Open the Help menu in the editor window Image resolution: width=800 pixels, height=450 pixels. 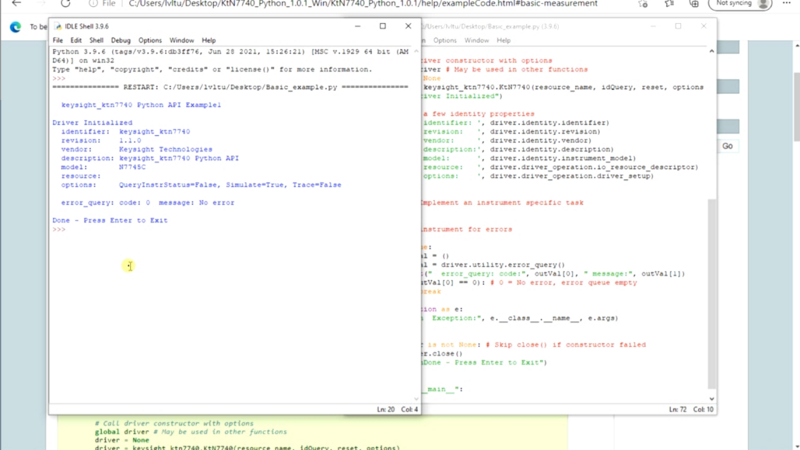coord(503,41)
